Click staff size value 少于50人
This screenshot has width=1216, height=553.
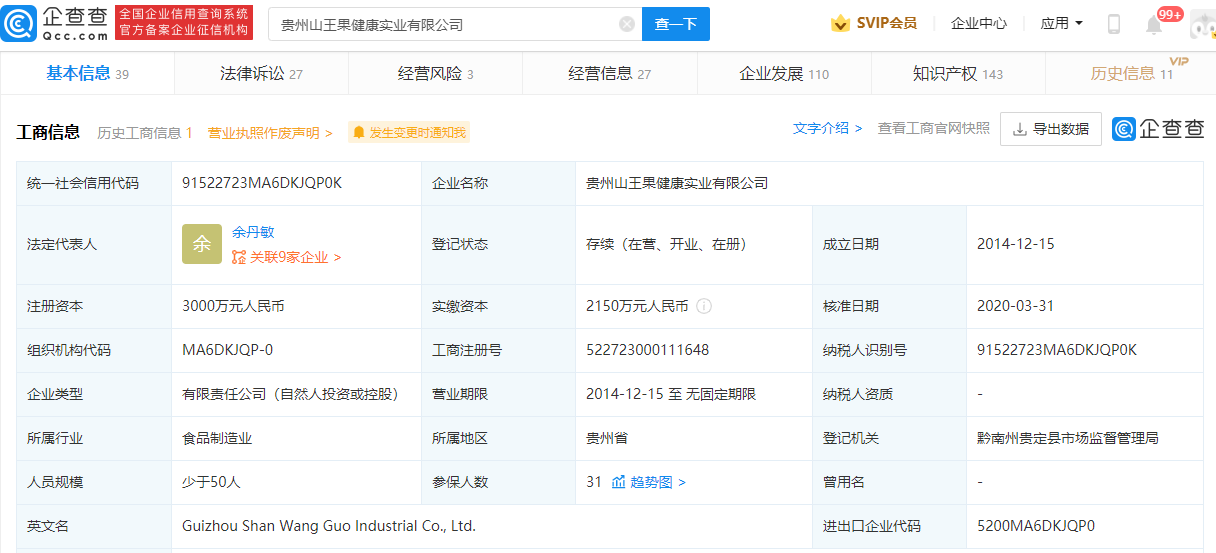pyautogui.click(x=211, y=482)
